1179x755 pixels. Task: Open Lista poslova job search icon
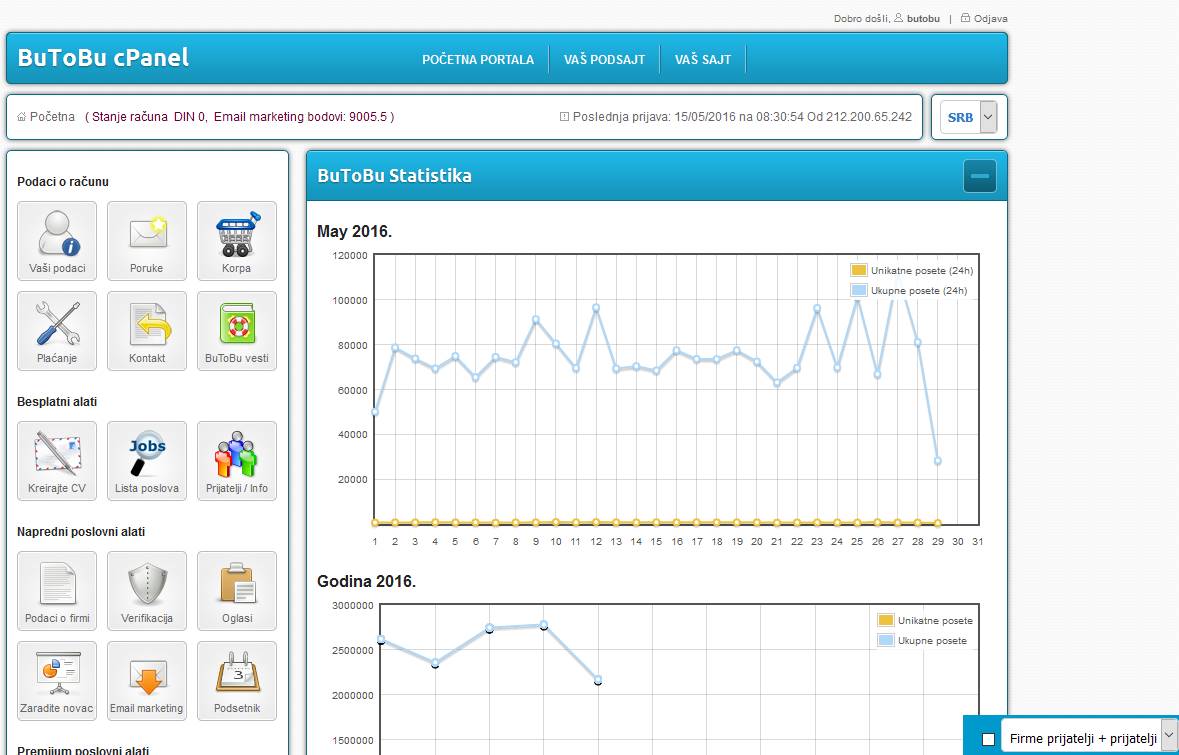(146, 460)
